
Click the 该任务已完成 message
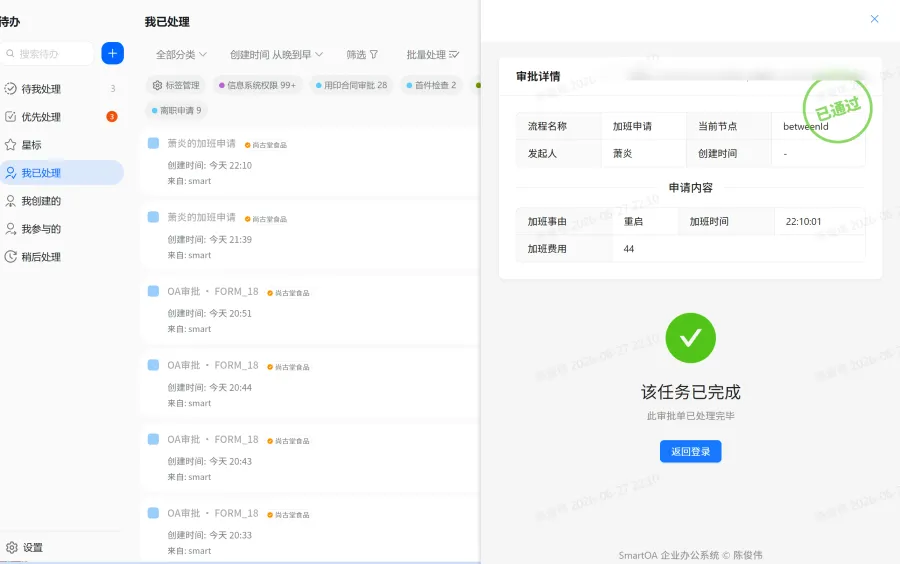pyautogui.click(x=690, y=392)
